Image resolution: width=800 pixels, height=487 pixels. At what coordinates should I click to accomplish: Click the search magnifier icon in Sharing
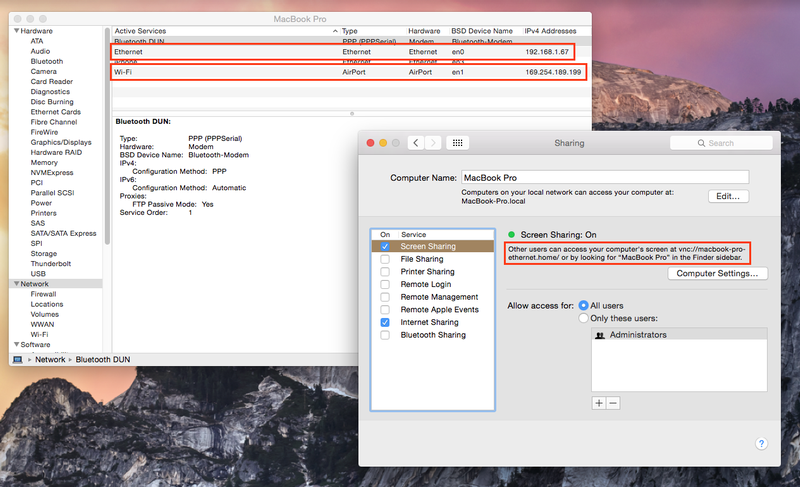pos(702,143)
